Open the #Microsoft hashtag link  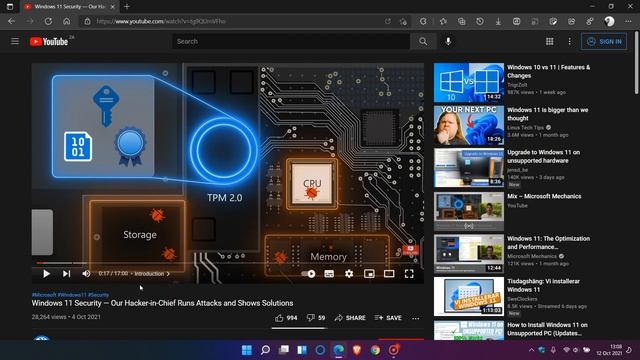[x=44, y=294]
